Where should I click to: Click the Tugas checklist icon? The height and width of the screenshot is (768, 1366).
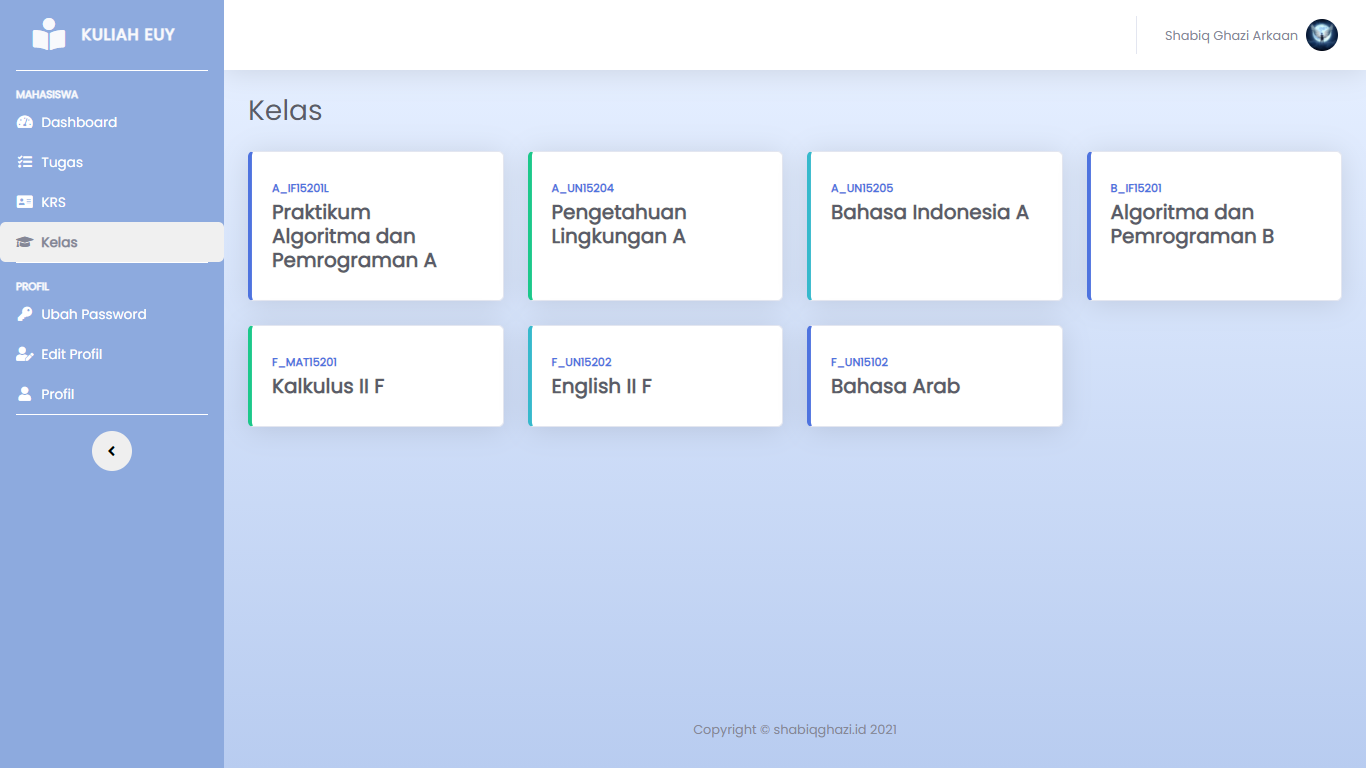(x=26, y=162)
